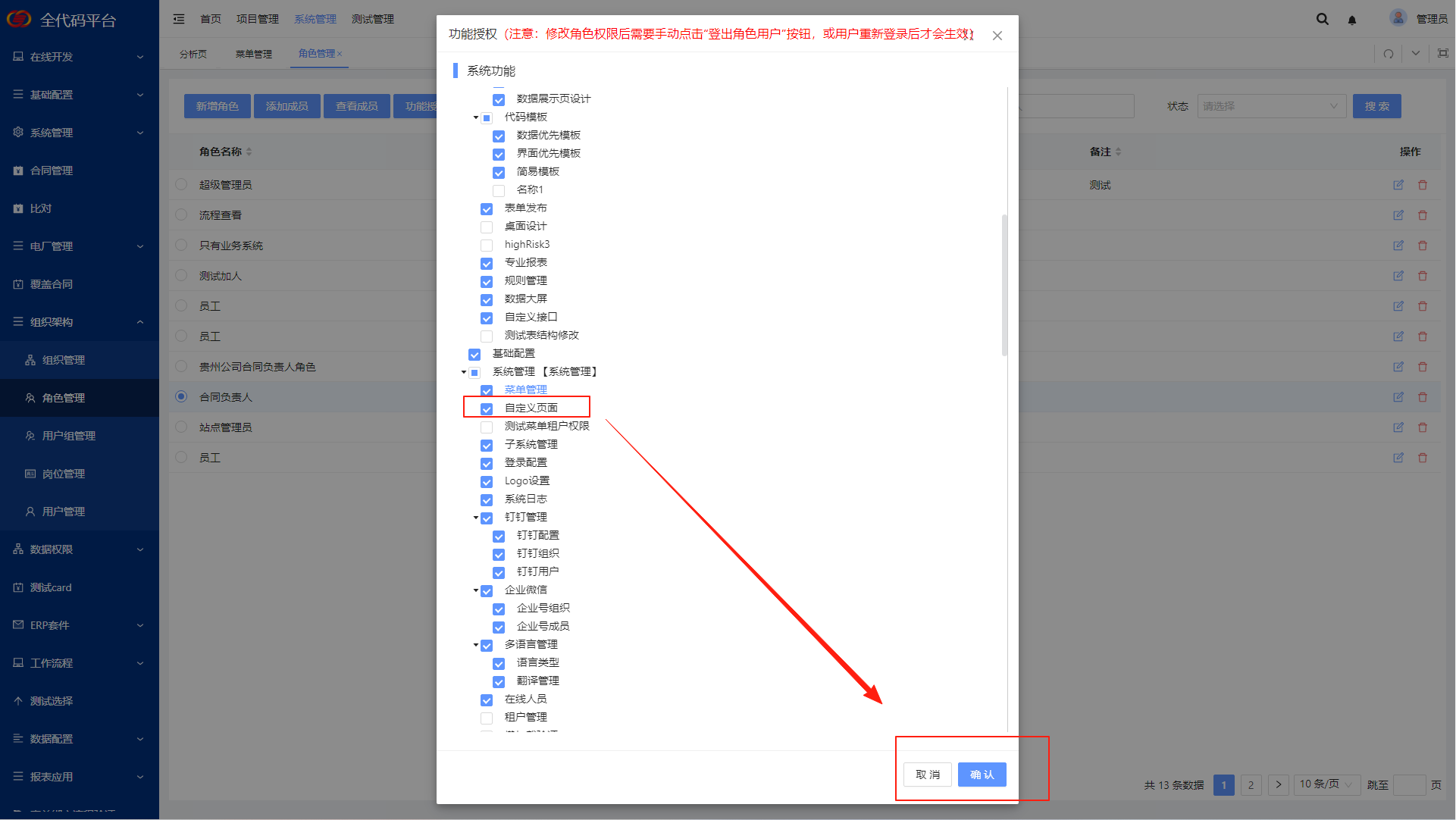The width and height of the screenshot is (1456, 820).
Task: Open the 10条/页 page size dropdown
Action: (1326, 784)
